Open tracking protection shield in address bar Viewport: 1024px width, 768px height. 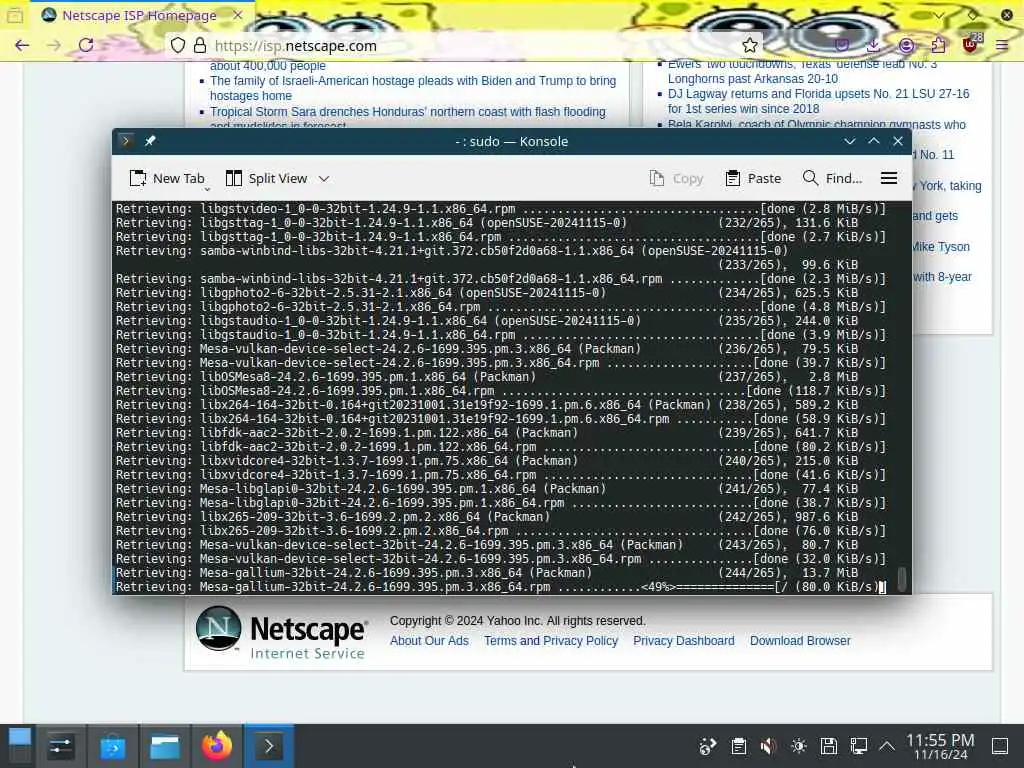point(178,45)
